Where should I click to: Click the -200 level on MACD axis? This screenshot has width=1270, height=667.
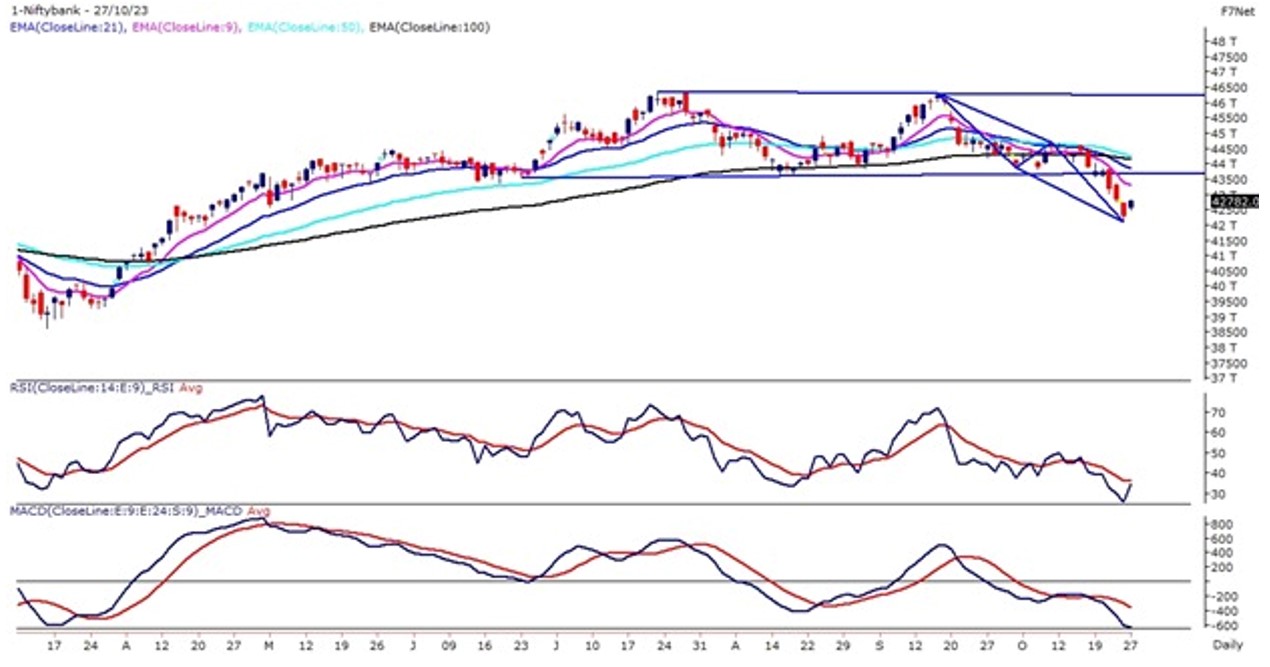click(x=1226, y=595)
